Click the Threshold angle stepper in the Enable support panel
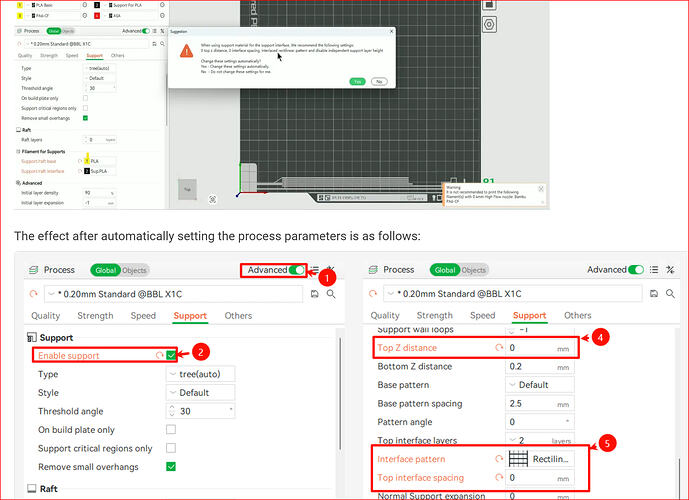This screenshot has width=689, height=500. [172, 411]
